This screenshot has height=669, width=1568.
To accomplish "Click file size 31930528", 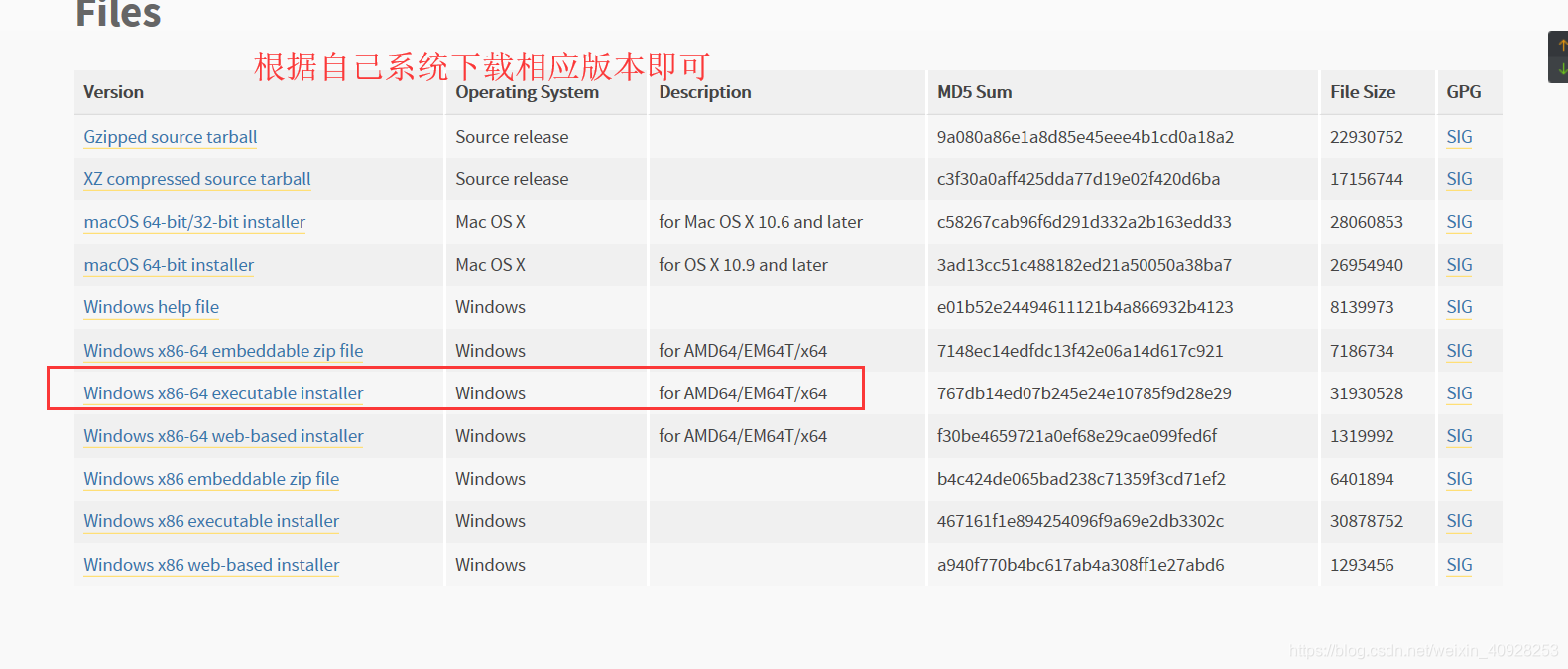I will pyautogui.click(x=1367, y=393).
